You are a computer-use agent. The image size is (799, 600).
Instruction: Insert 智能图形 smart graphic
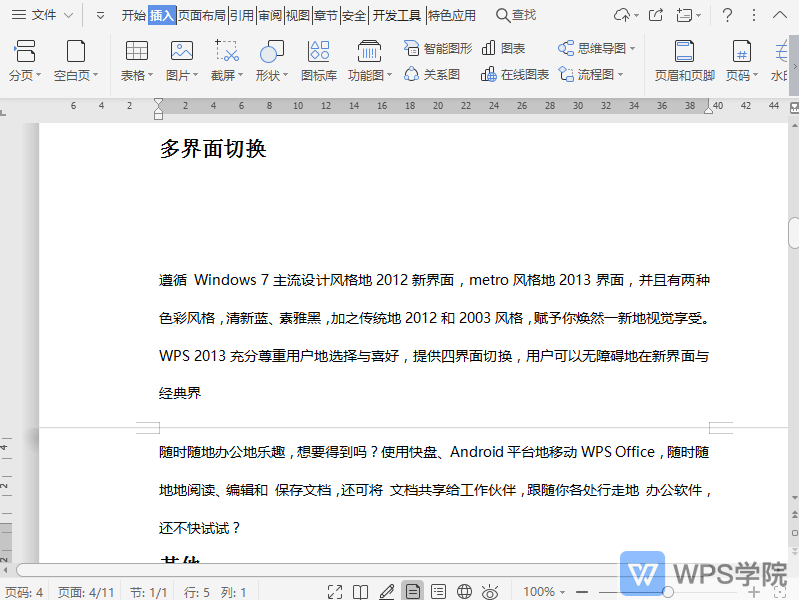[x=438, y=48]
